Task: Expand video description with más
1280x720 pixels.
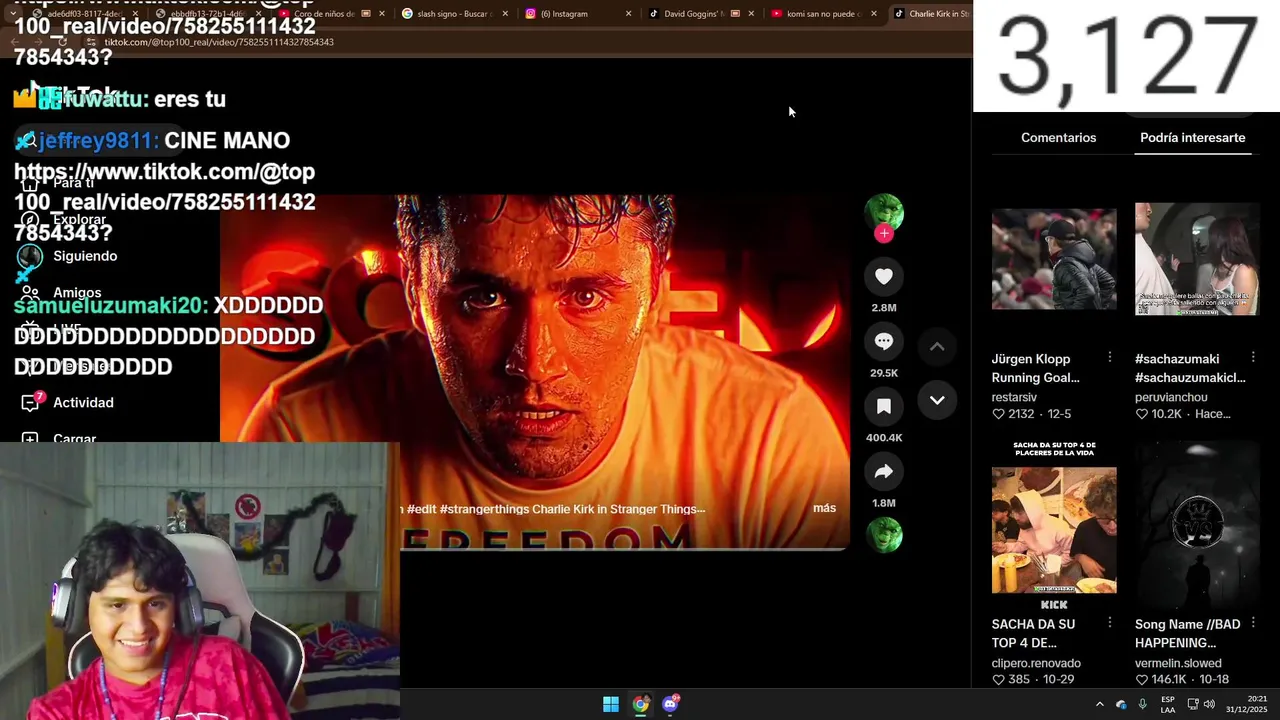Action: [x=824, y=508]
